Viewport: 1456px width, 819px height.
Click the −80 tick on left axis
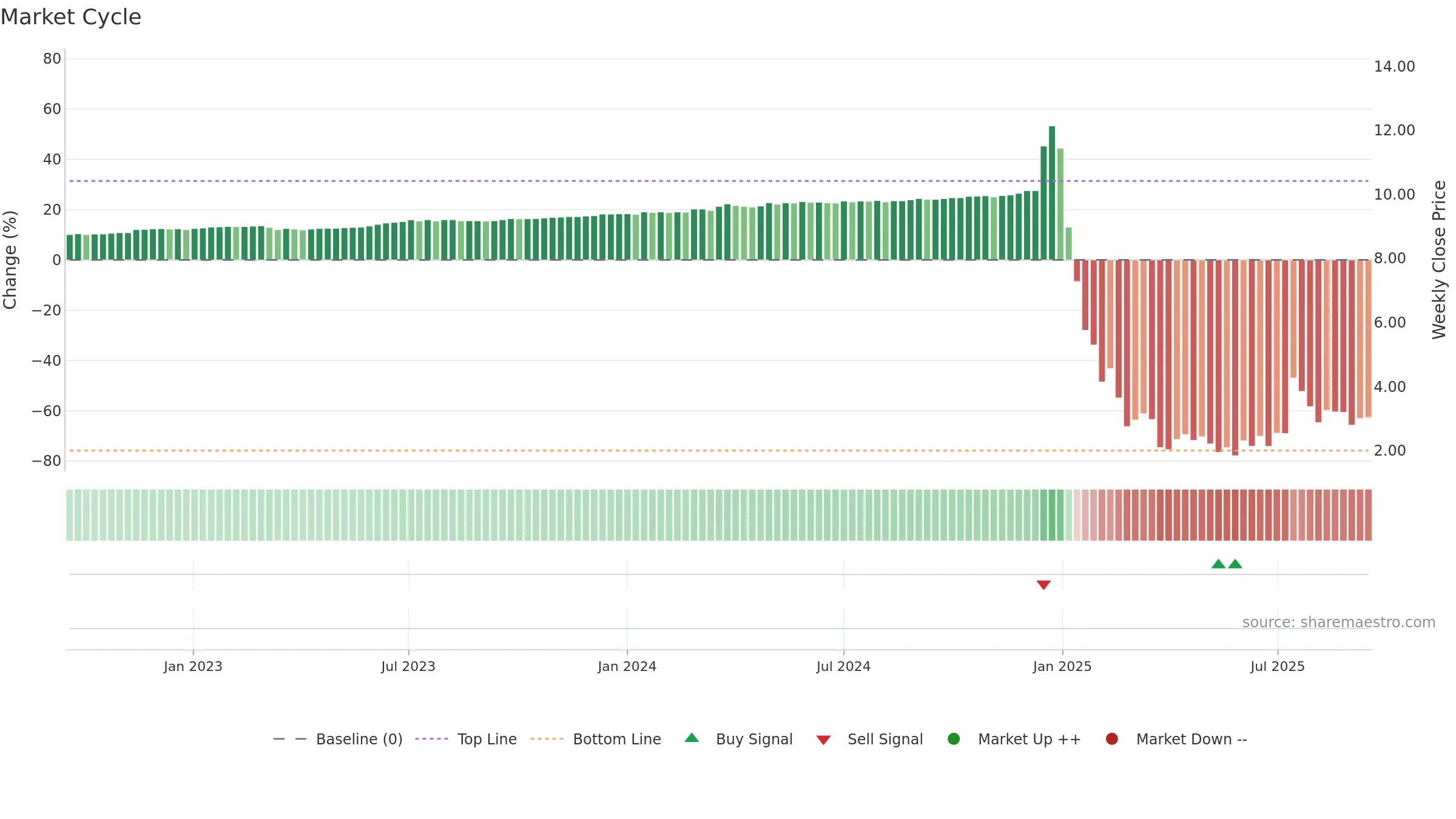point(47,461)
